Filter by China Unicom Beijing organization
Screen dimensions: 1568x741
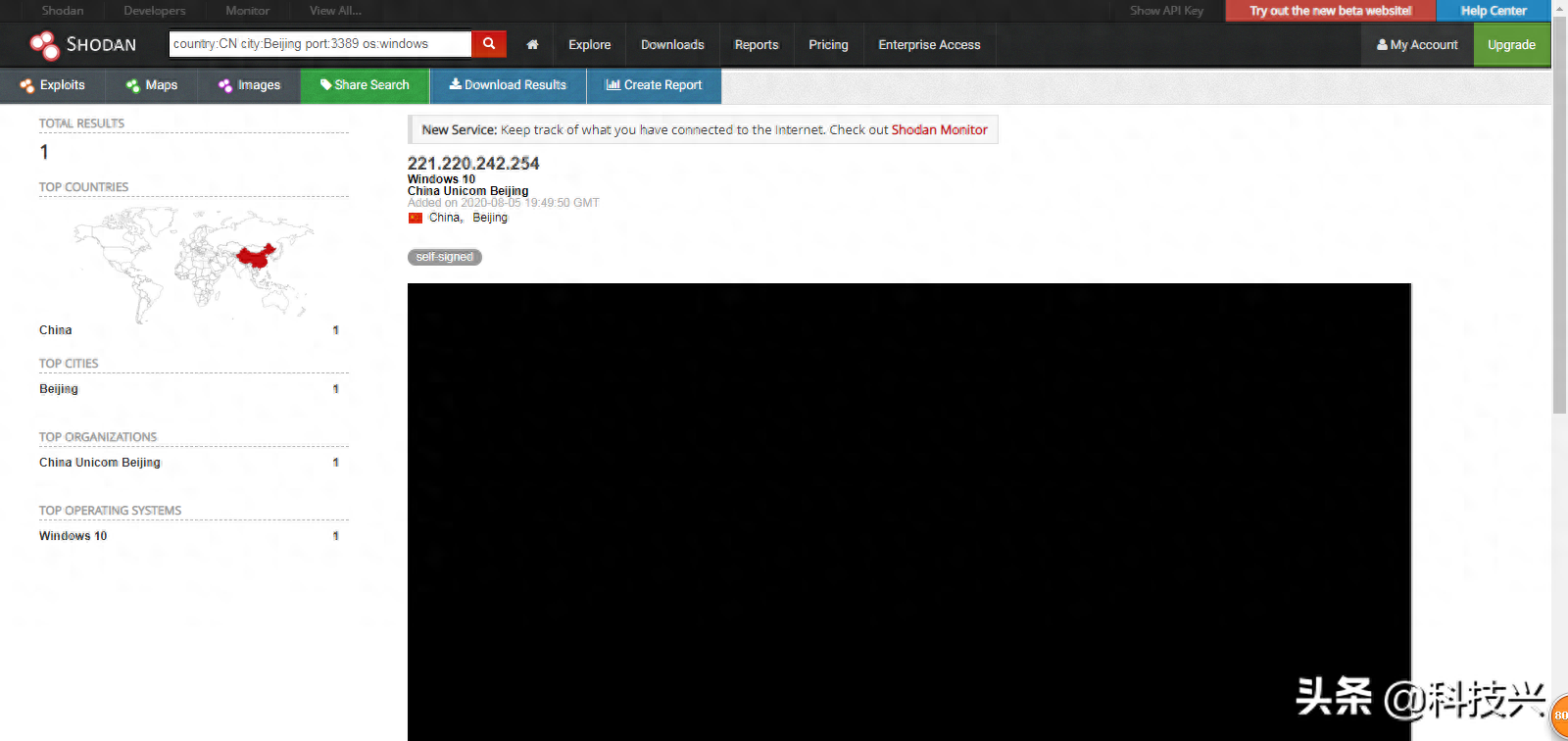[x=100, y=463]
